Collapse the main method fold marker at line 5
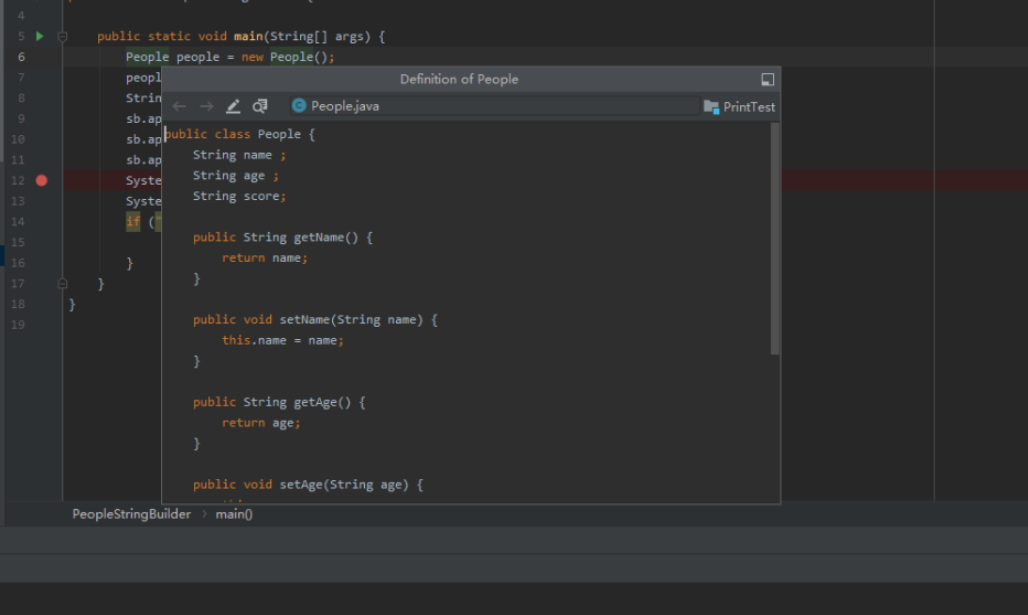 62,37
